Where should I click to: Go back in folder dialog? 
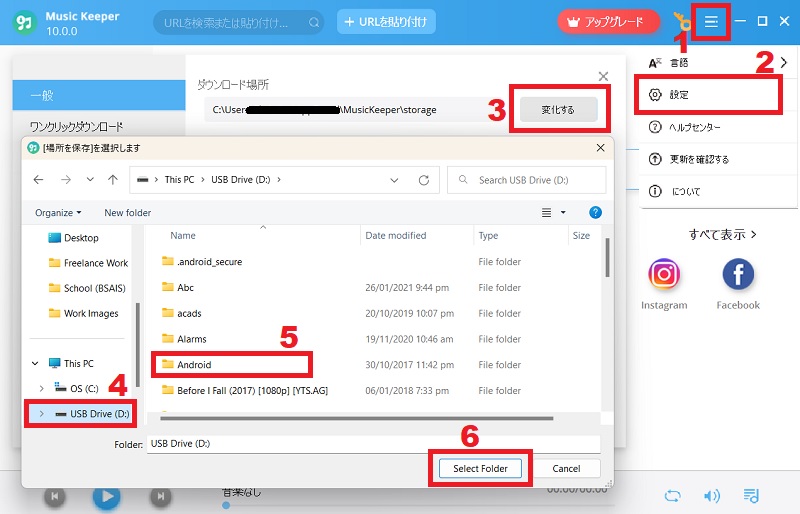[x=38, y=180]
